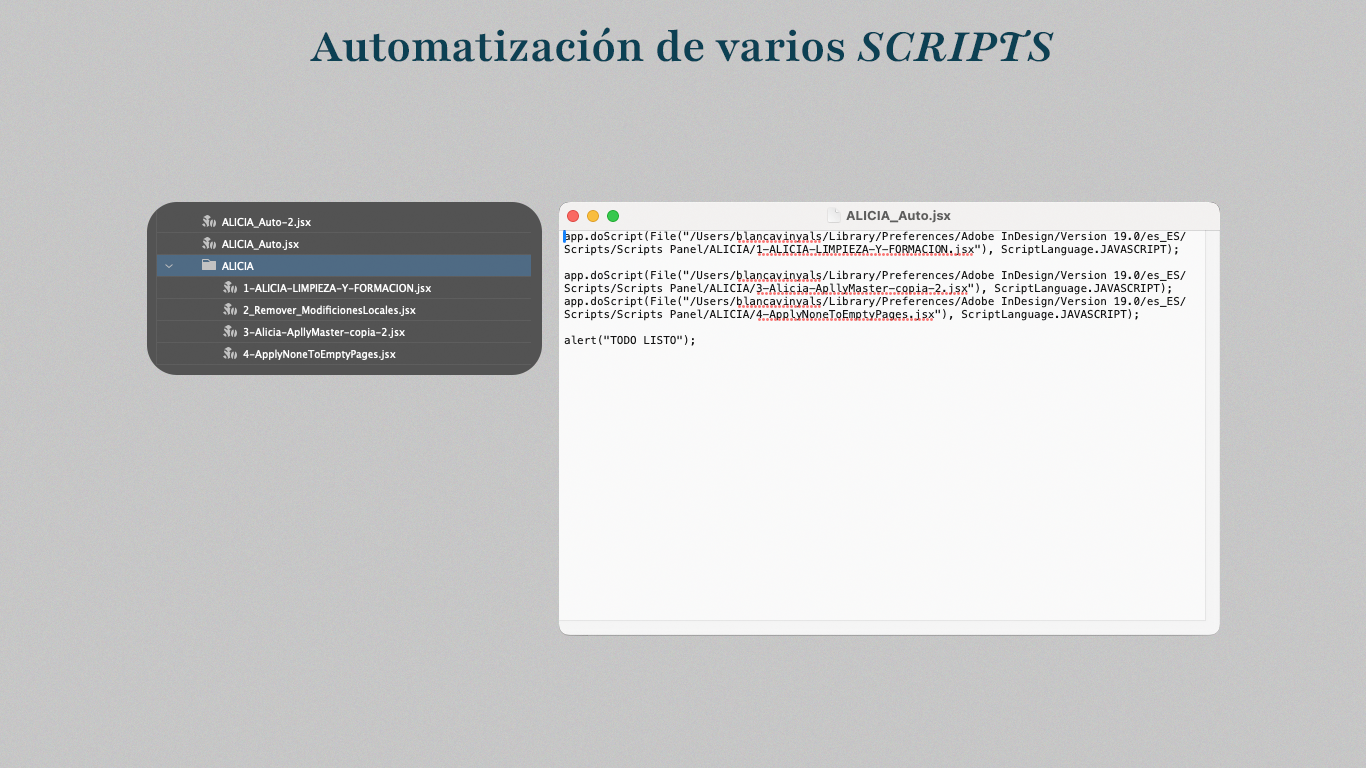
Task: Close the ALICIA_Auto.jsx editor window
Action: point(573,216)
